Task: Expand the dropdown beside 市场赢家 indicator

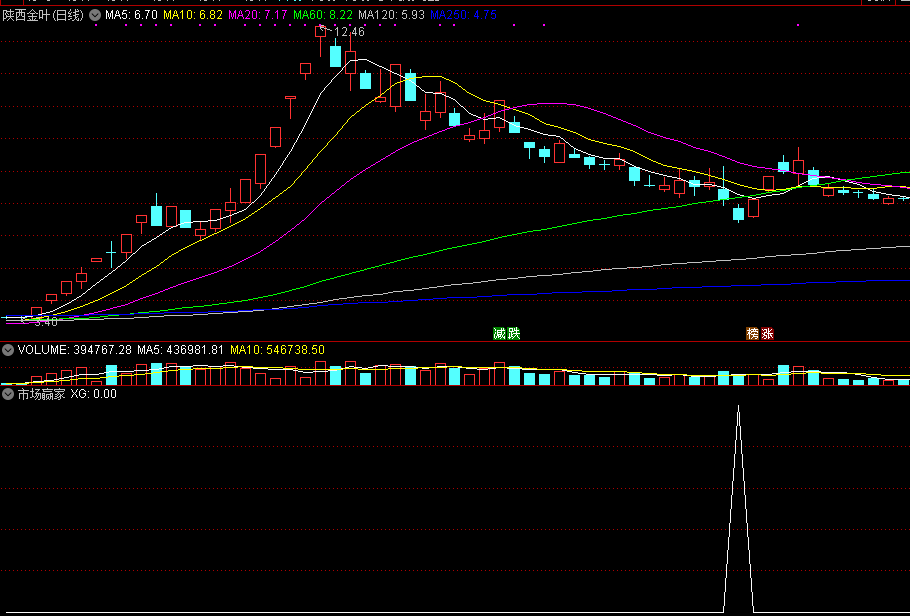Action: (x=8, y=394)
